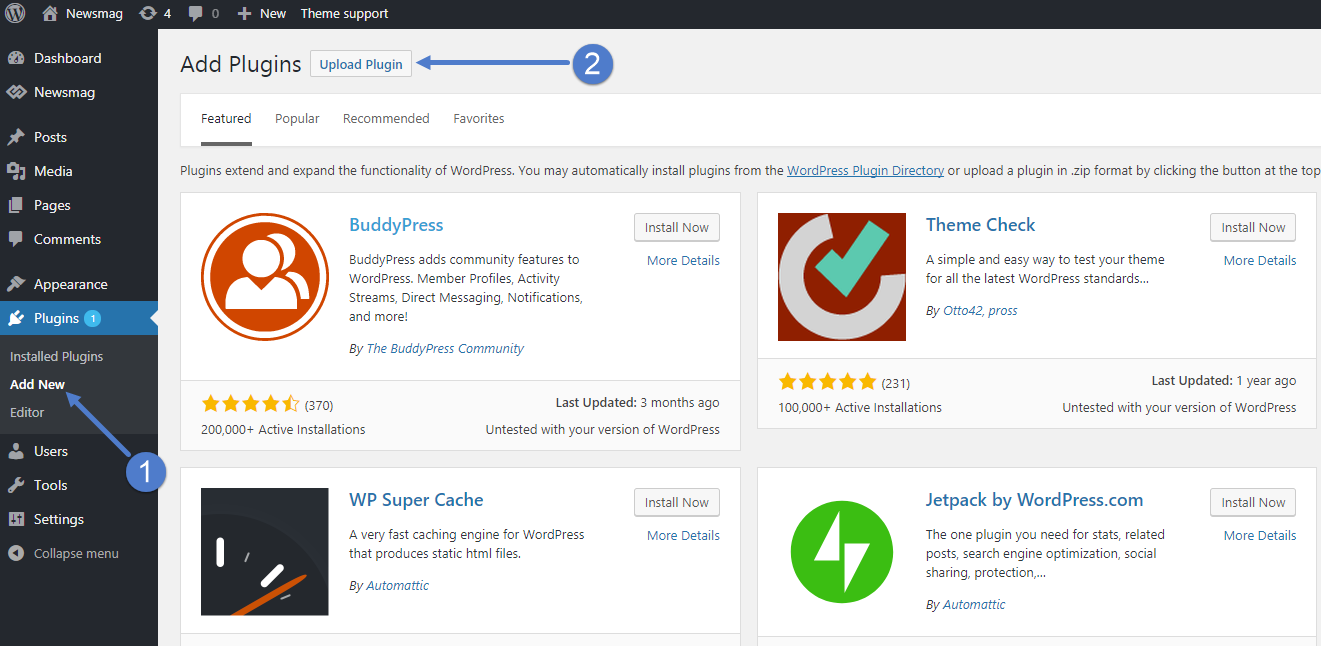View More Details for Theme Check
Screen dimensions: 1321x646
pos(1260,260)
